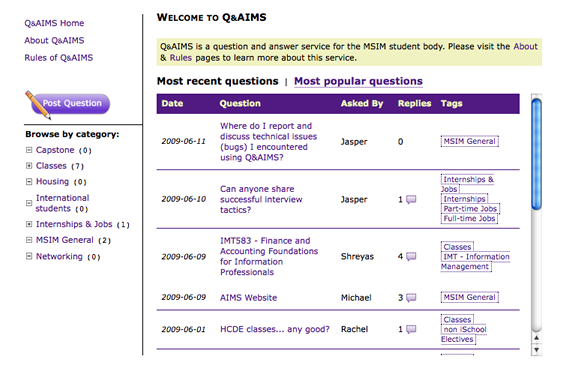Image resolution: width=576 pixels, height=366 pixels.
Task: Browse the Housing category
Action: pos(52,182)
